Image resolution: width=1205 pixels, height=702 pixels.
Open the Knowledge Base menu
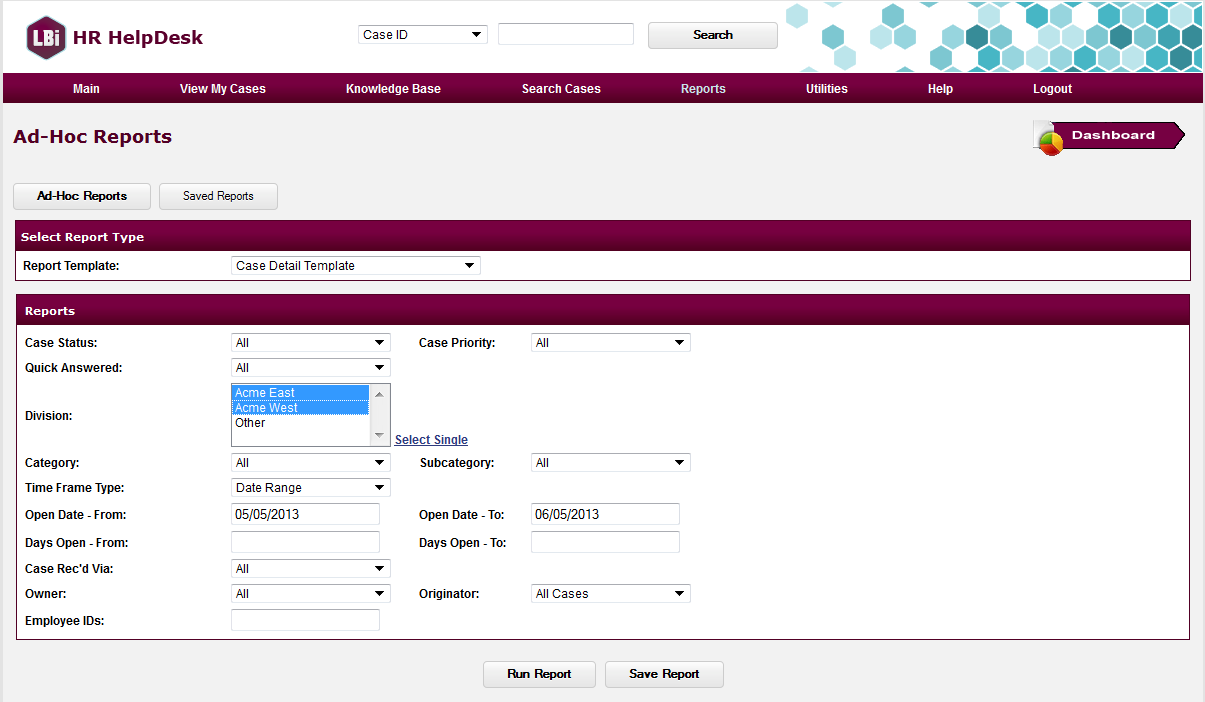click(x=393, y=89)
